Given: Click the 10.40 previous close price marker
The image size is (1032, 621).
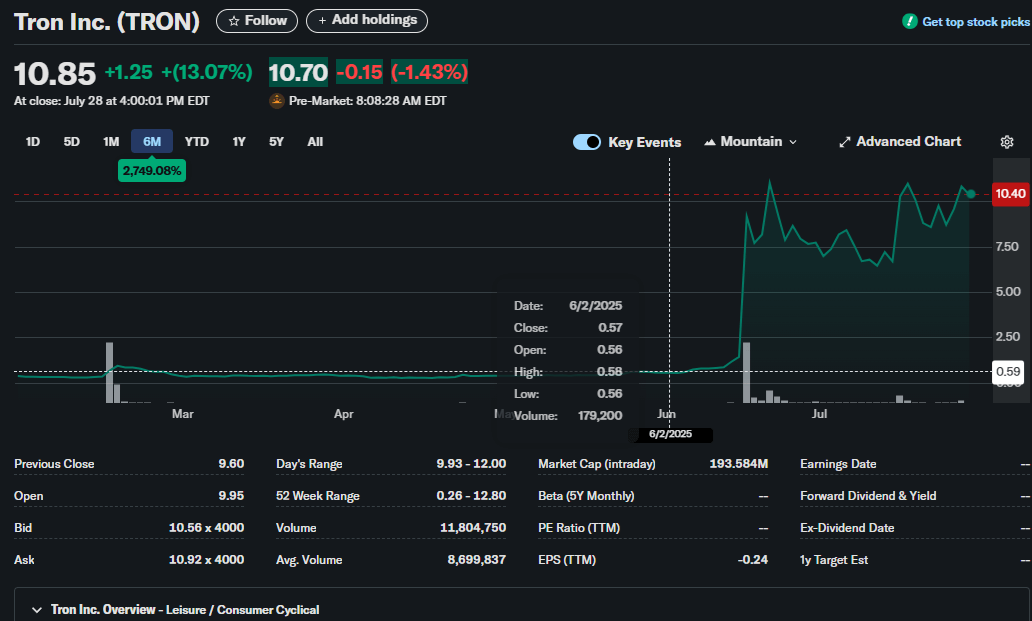Looking at the screenshot, I should click(1010, 193).
